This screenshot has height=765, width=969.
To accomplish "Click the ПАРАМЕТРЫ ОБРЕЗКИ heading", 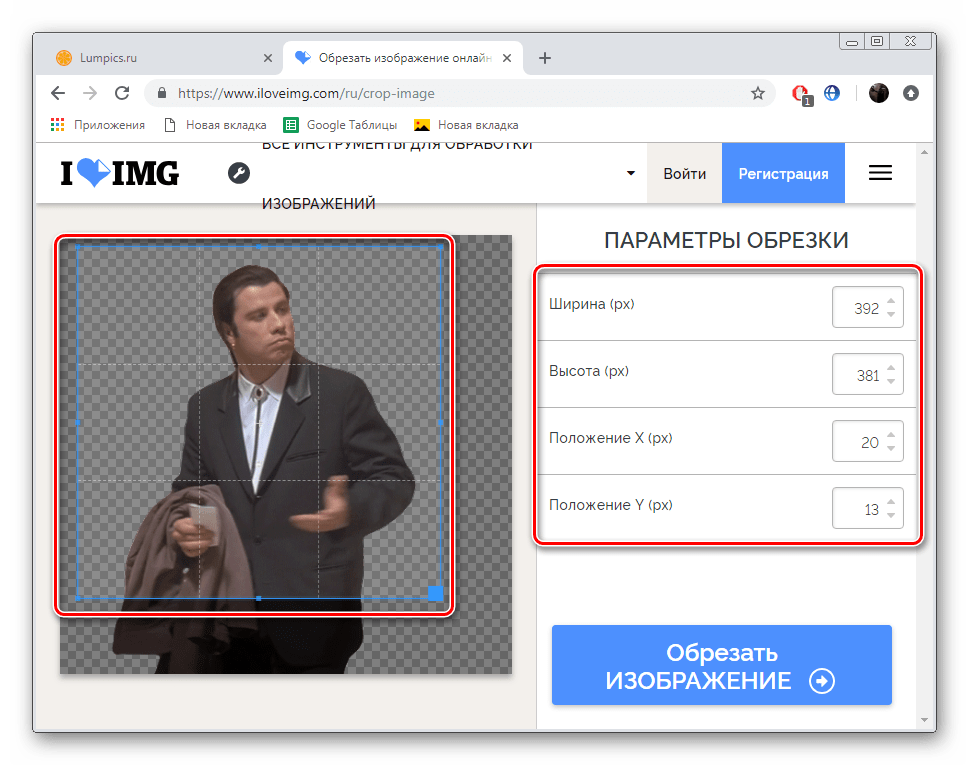I will click(726, 240).
